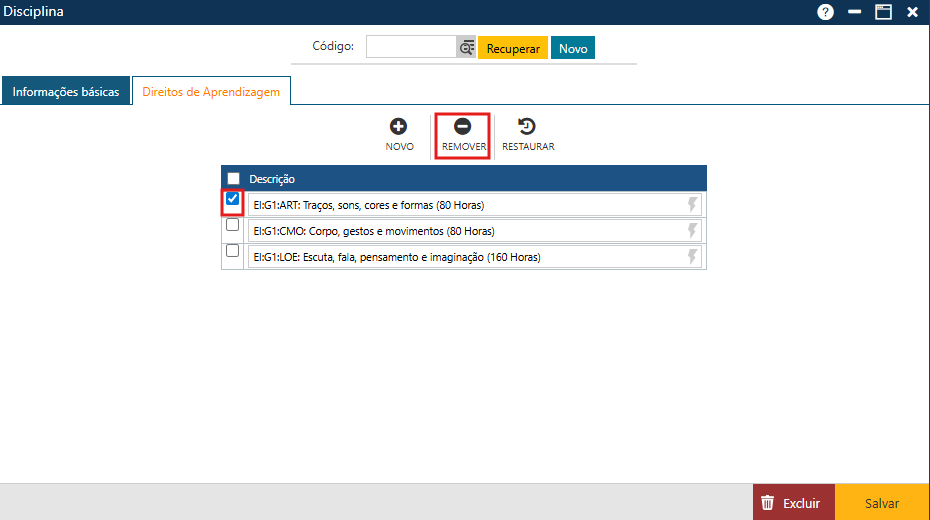Restore the window using the title bar icon

click(883, 12)
